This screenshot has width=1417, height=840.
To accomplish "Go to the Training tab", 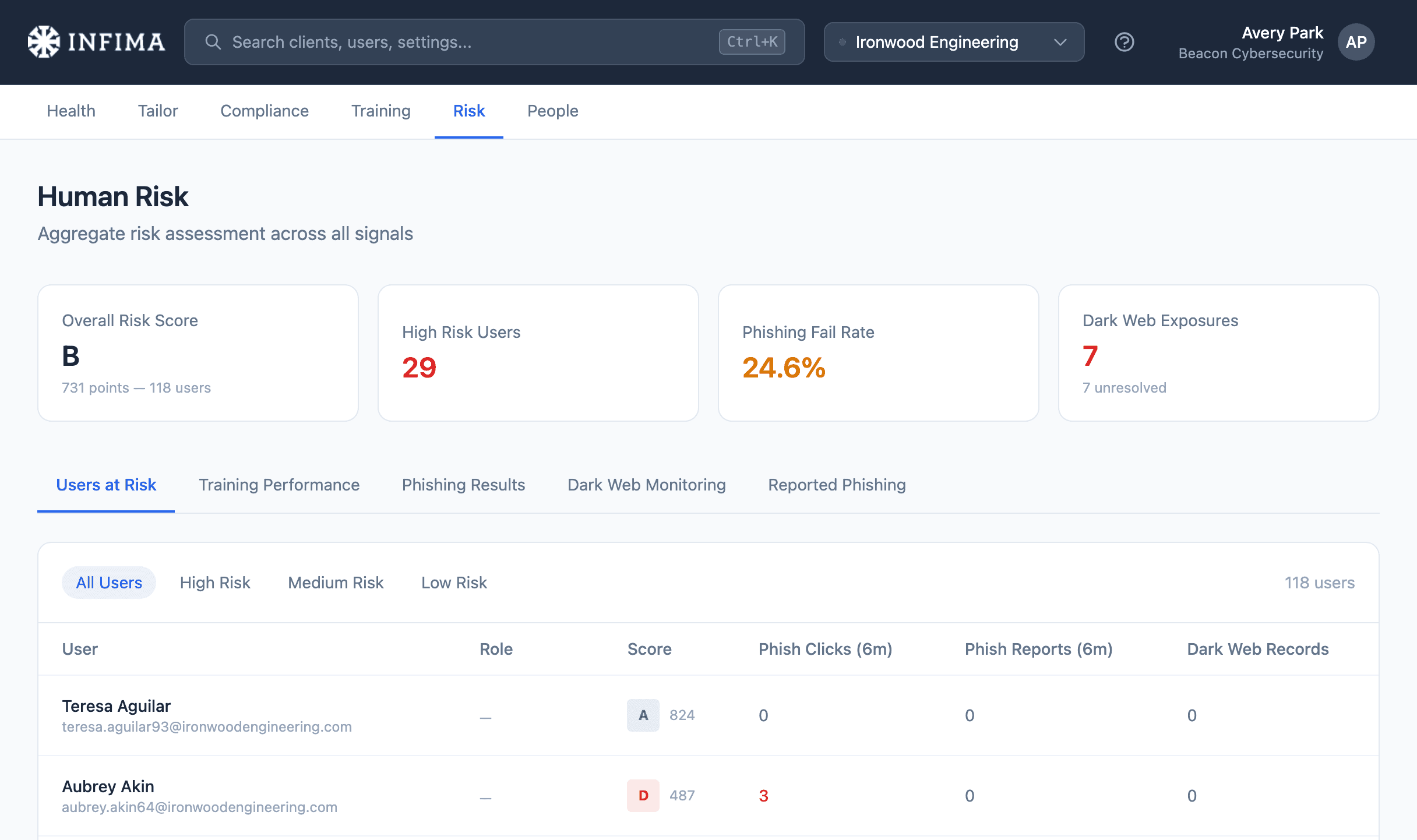I will [x=381, y=111].
